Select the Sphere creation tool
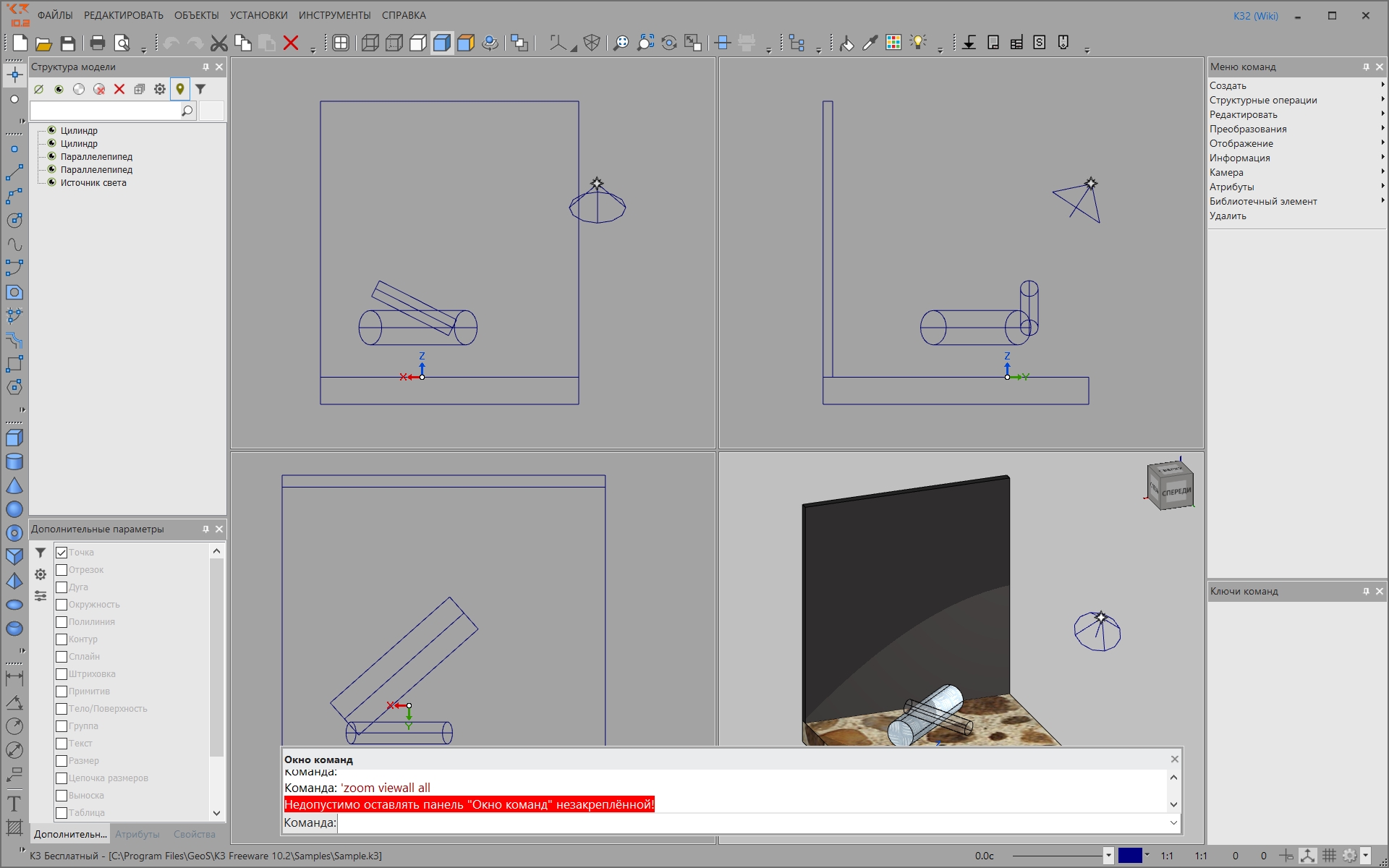1389x868 pixels. 14,509
